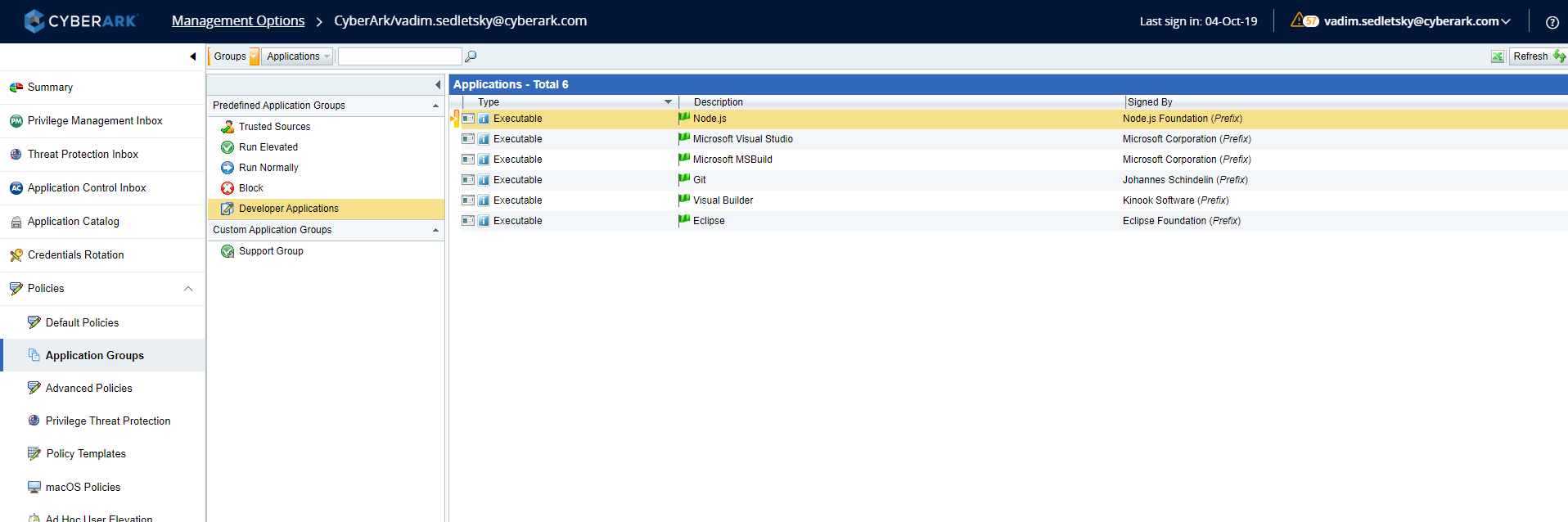Screen dimensions: 1568x522
Task: Sort by the Description column header
Action: (x=718, y=102)
